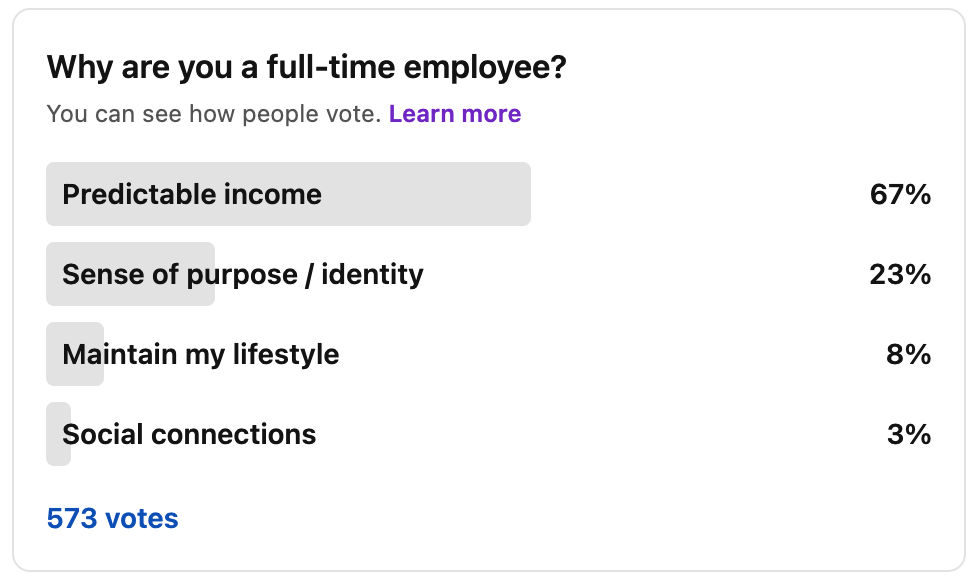Screen dimensions: 975x581
Task: Click 'You can see how people vote' text
Action: click(214, 114)
